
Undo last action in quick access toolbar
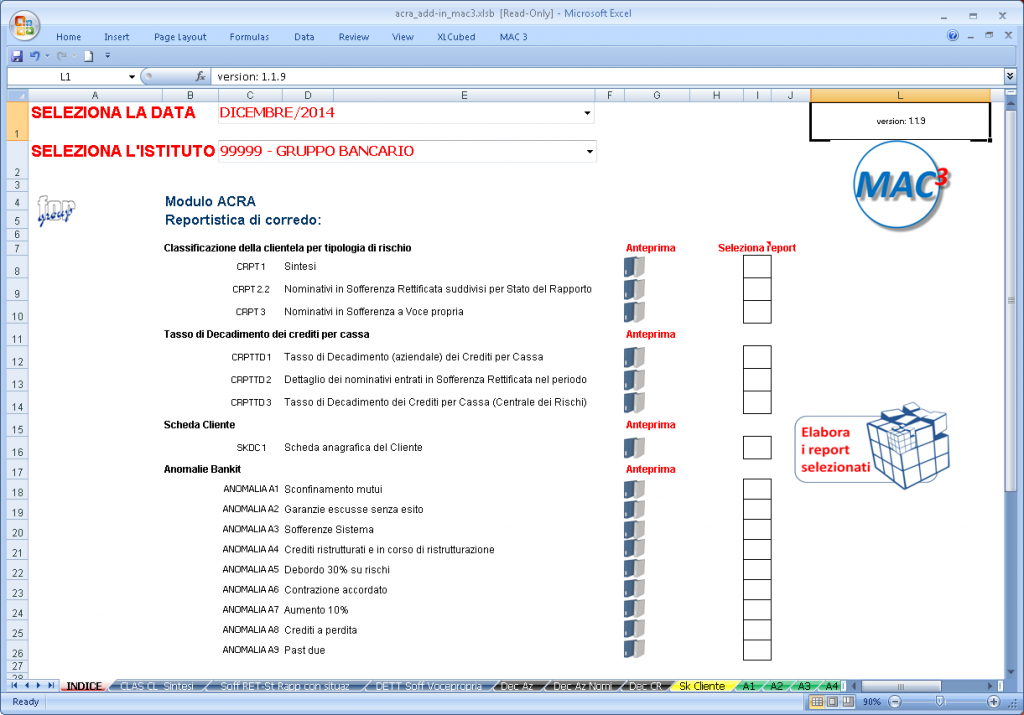pos(35,56)
